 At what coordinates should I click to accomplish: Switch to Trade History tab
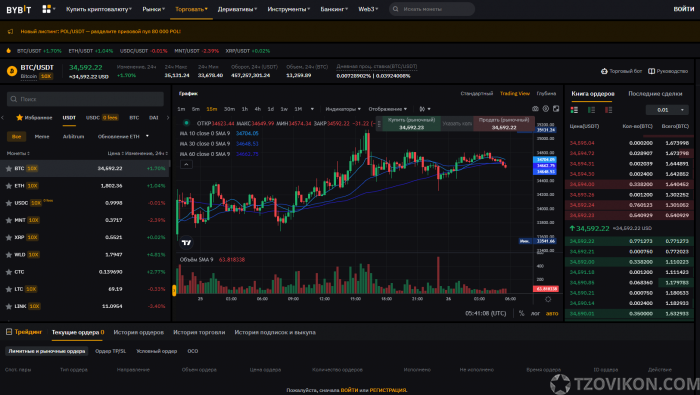(x=199, y=333)
